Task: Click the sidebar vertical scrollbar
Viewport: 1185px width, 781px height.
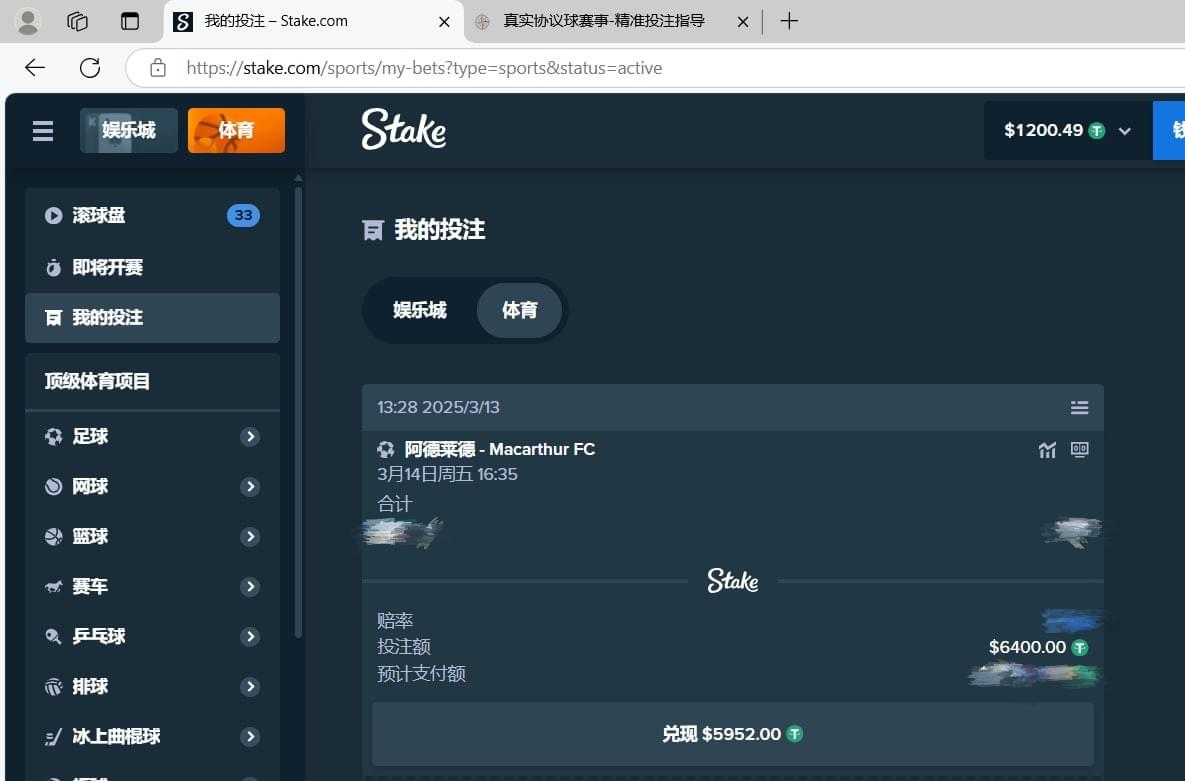Action: point(299,412)
